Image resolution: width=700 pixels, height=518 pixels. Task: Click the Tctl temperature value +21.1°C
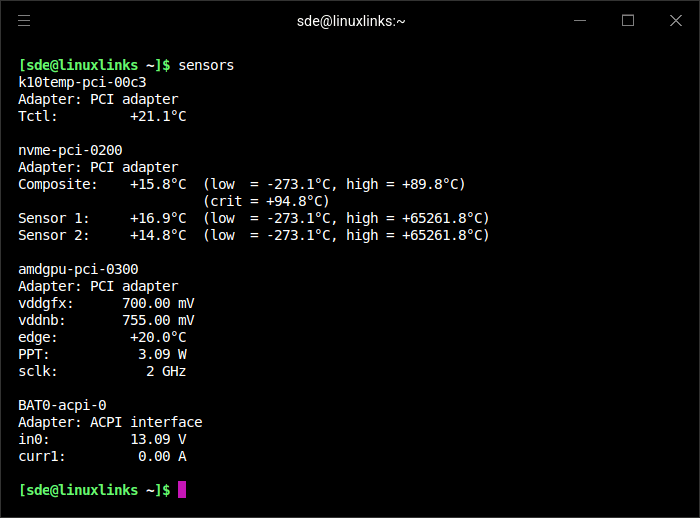pyautogui.click(x=158, y=116)
